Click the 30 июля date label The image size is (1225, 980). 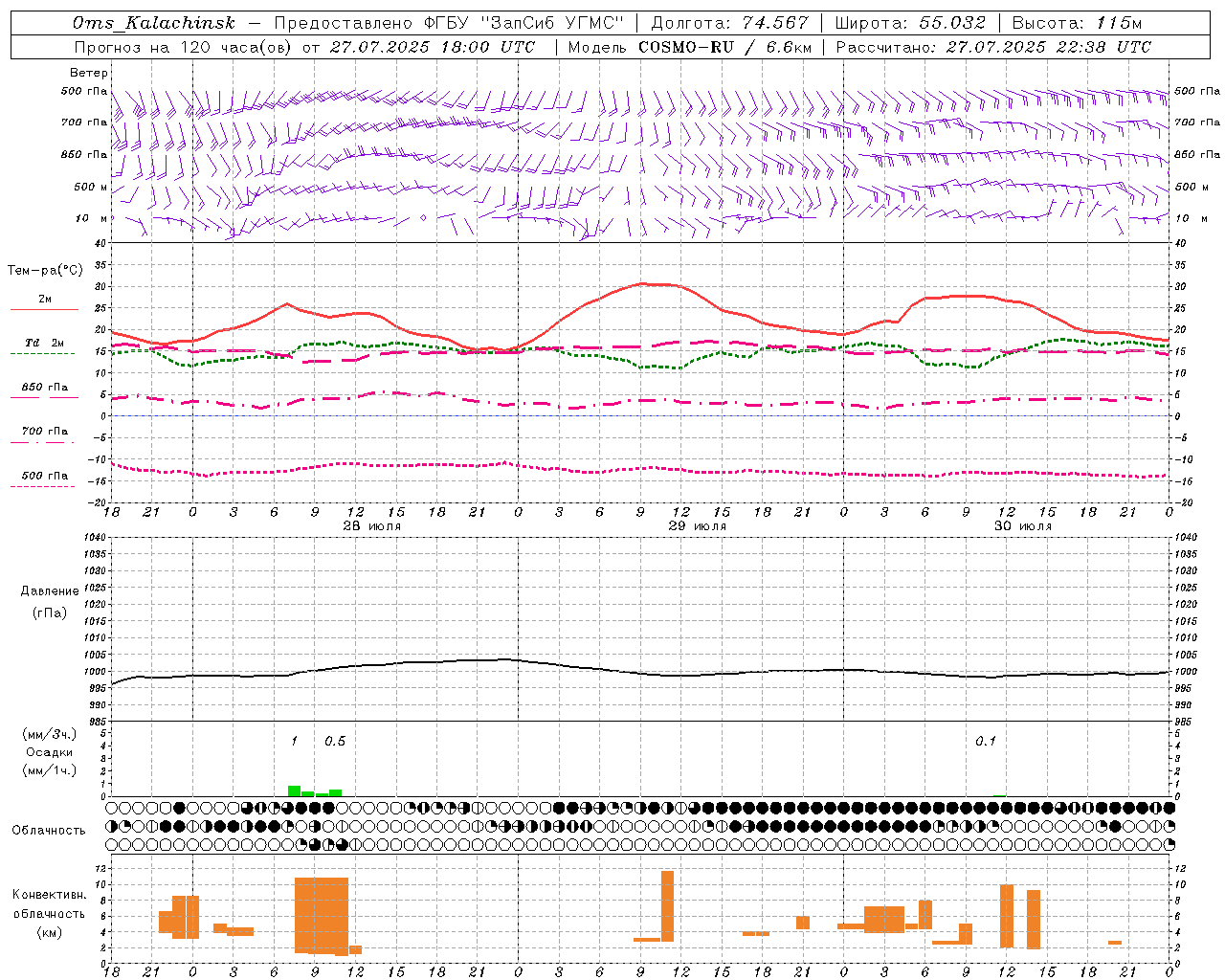coord(1023,526)
